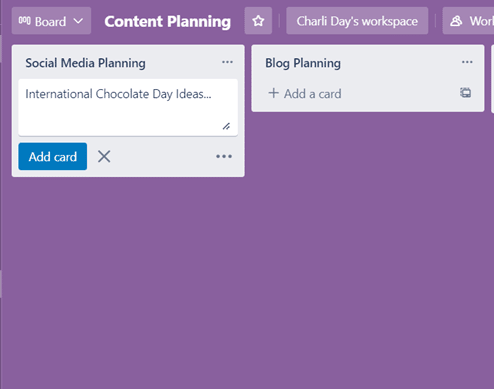494x389 pixels.
Task: Expand the Board view dropdown chevron
Action: 78,21
